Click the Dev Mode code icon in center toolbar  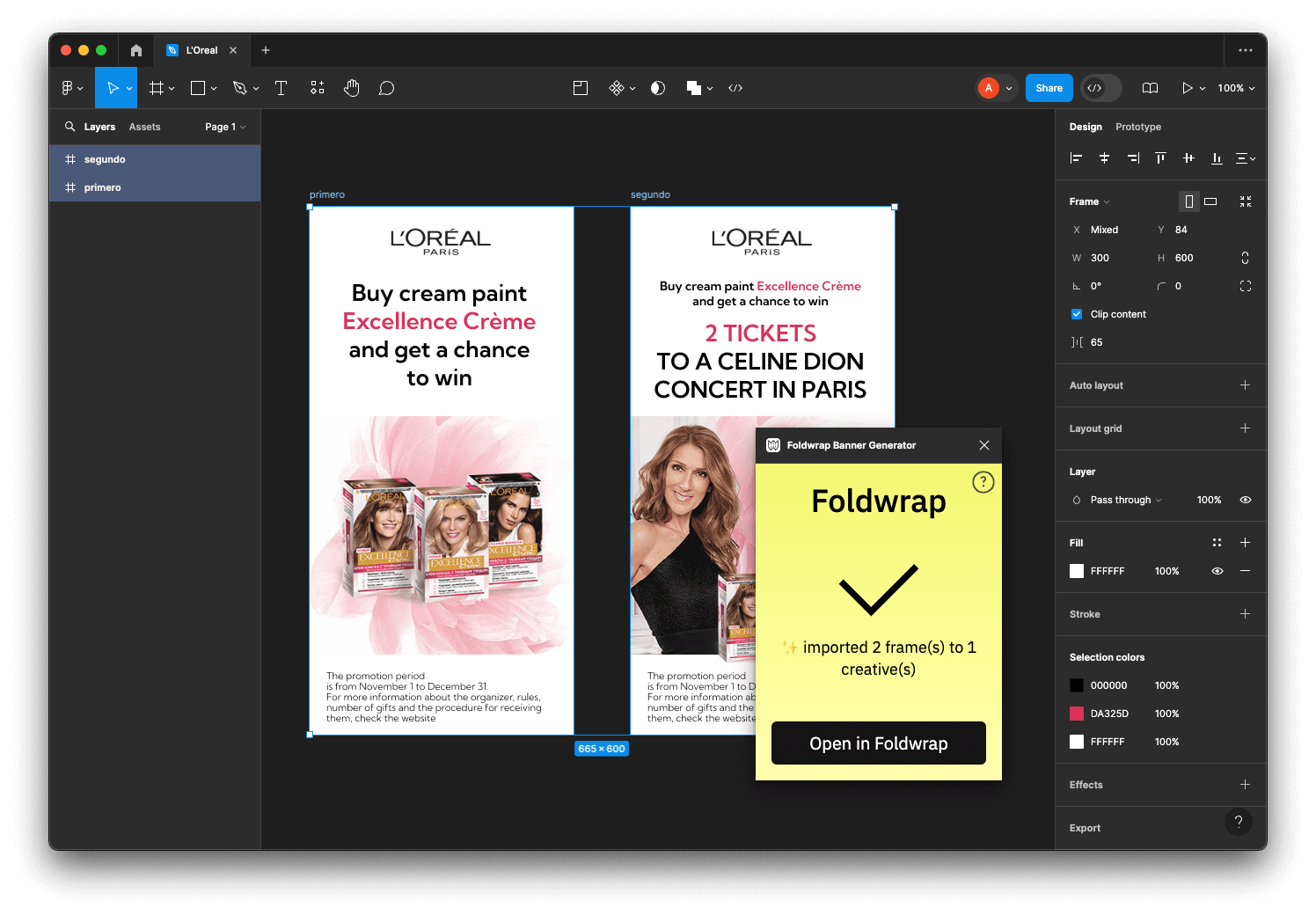735,88
